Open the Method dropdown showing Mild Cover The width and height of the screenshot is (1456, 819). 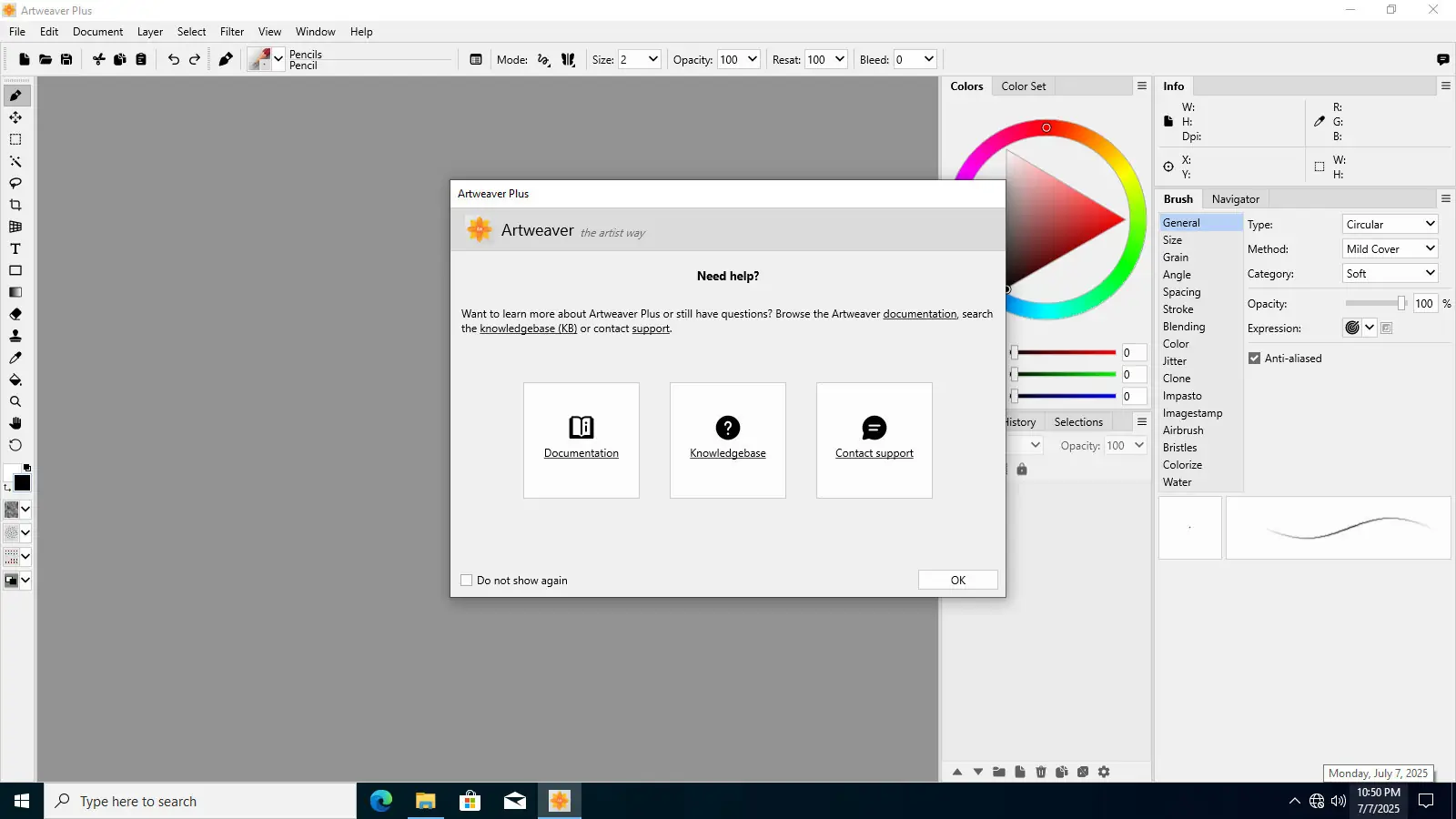click(x=1390, y=248)
